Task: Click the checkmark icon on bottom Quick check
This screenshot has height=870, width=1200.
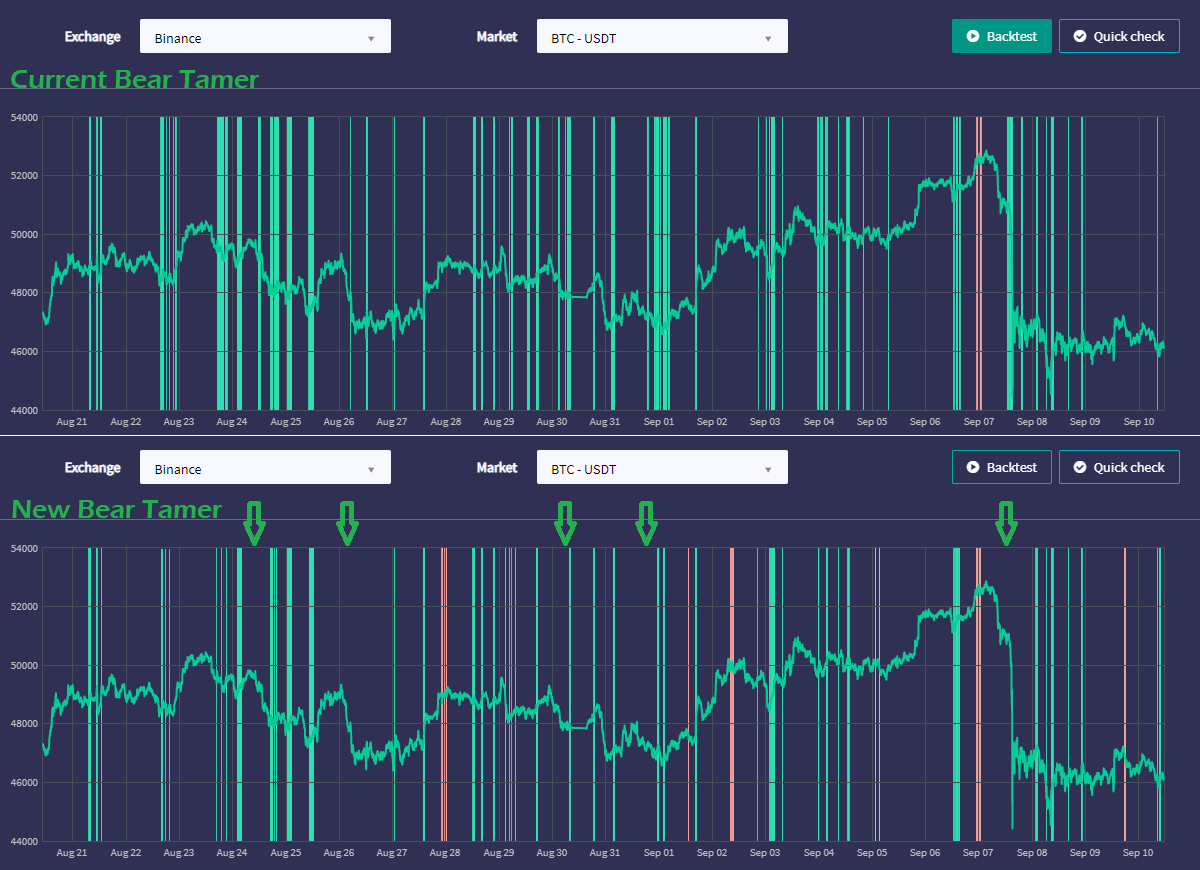Action: click(1079, 467)
